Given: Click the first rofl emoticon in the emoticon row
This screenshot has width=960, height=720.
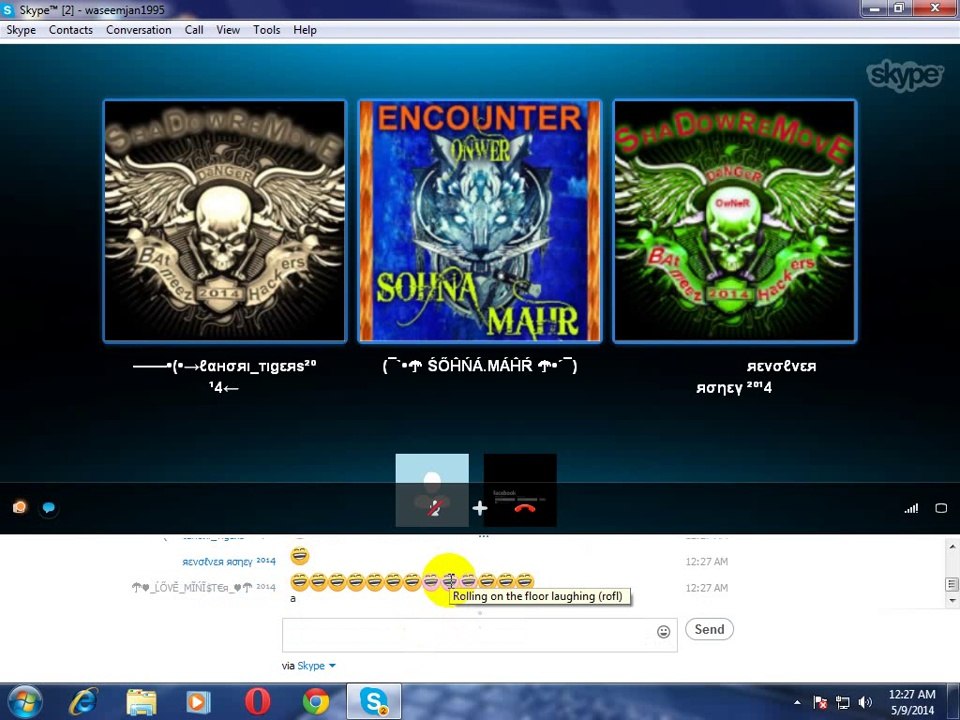Looking at the screenshot, I should pyautogui.click(x=299, y=581).
